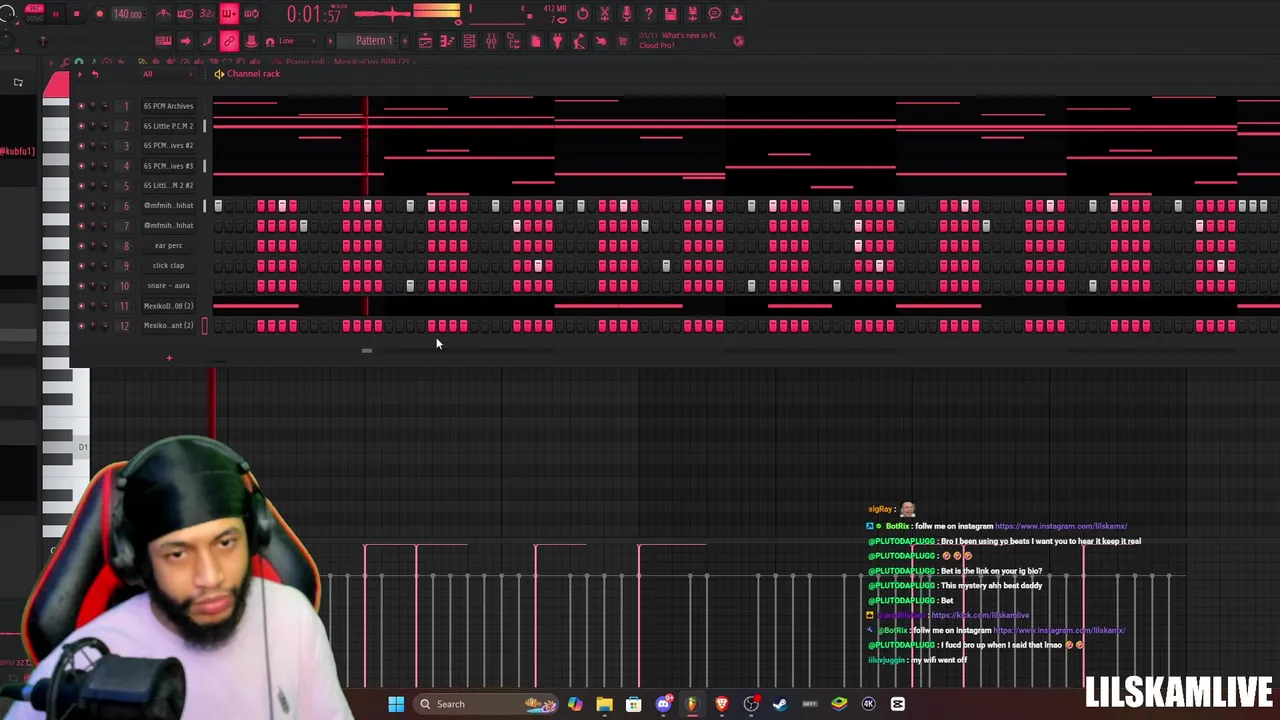Add a channel with plus button below rack

point(169,357)
